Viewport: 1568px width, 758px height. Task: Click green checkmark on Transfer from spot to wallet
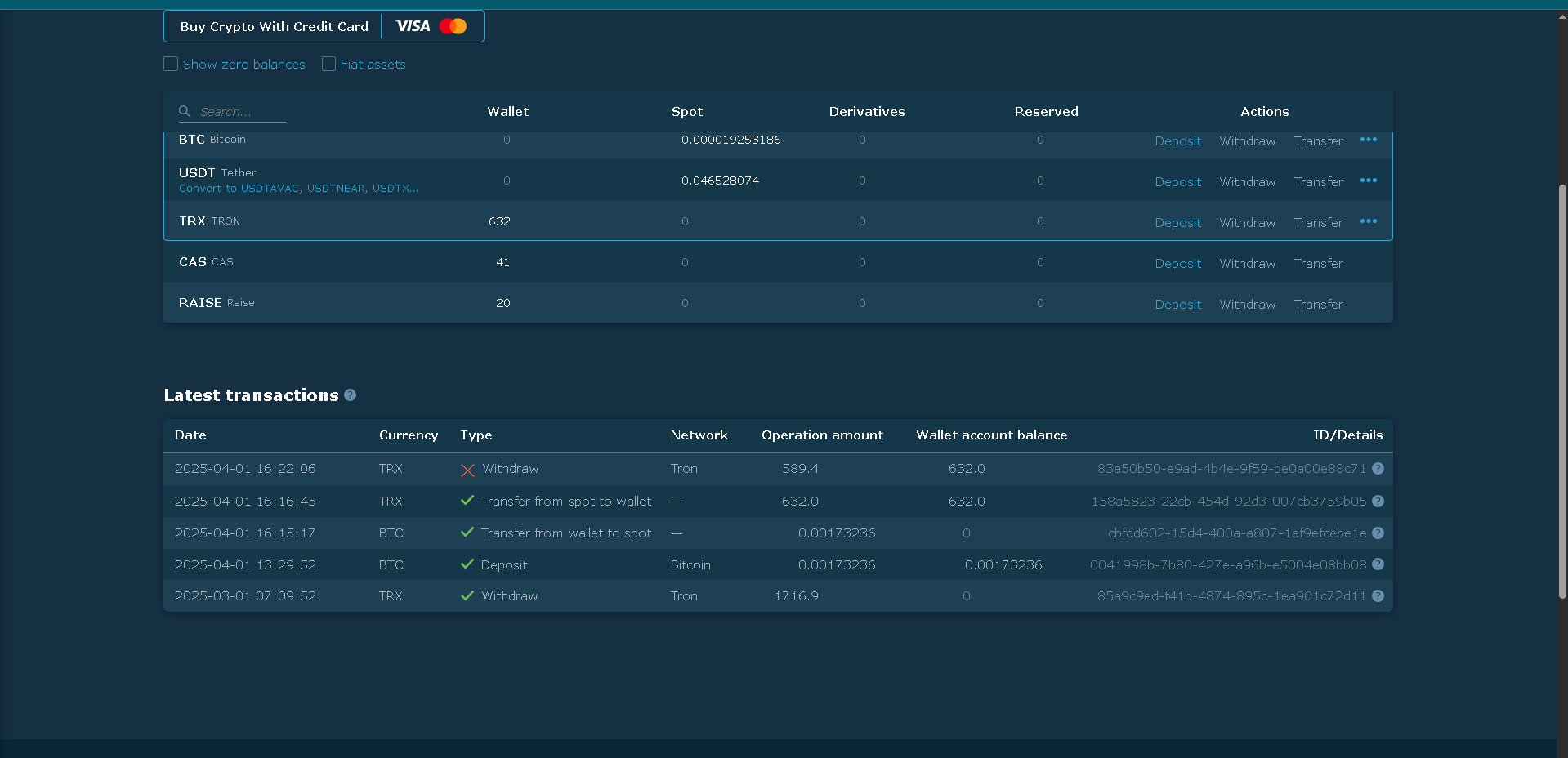pyautogui.click(x=467, y=501)
